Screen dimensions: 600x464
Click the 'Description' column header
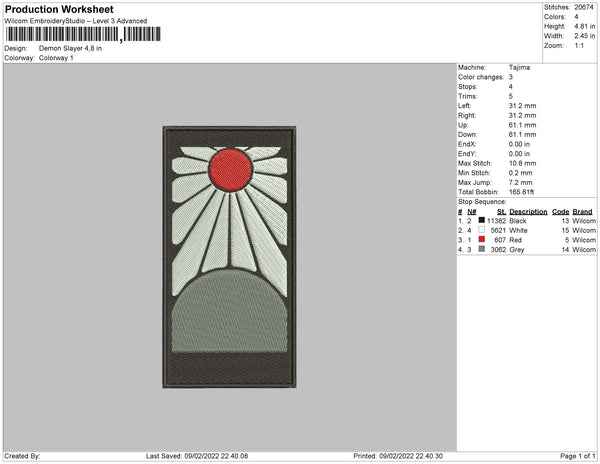528,212
